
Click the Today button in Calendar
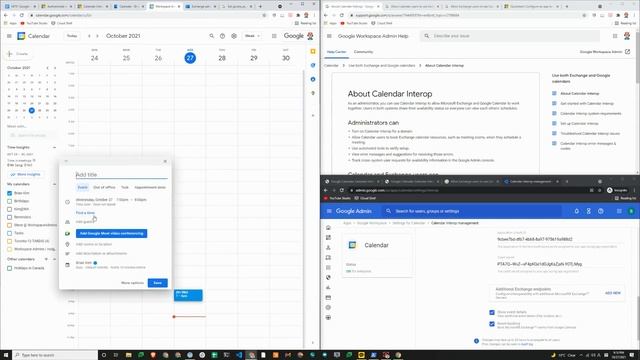[72, 36]
